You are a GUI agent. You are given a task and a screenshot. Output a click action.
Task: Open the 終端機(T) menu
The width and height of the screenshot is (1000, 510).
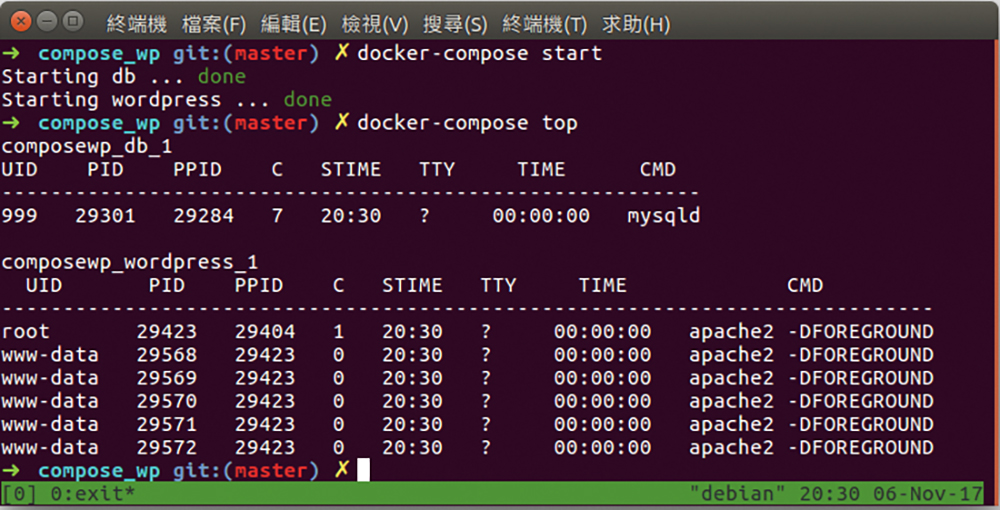click(544, 24)
